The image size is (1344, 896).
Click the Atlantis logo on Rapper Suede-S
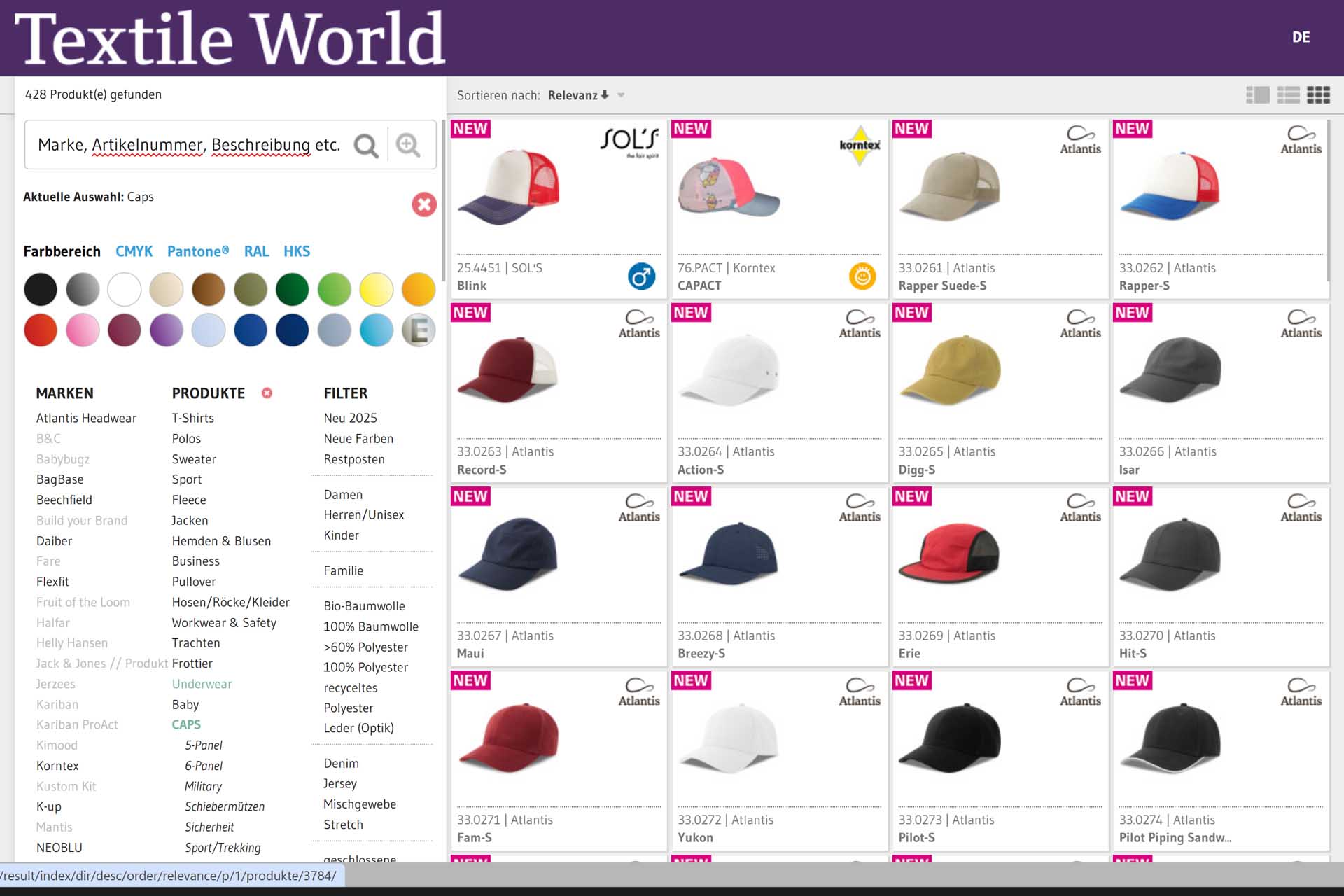coord(1080,140)
